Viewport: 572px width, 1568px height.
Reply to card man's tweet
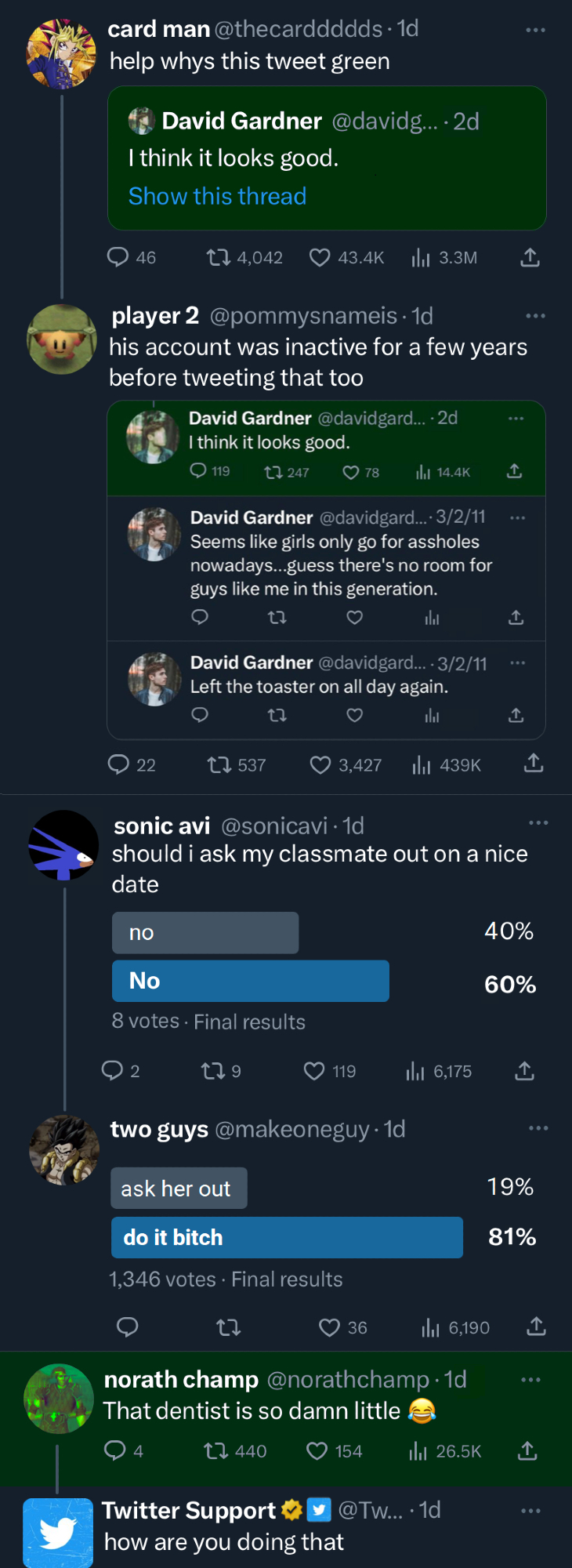(118, 258)
